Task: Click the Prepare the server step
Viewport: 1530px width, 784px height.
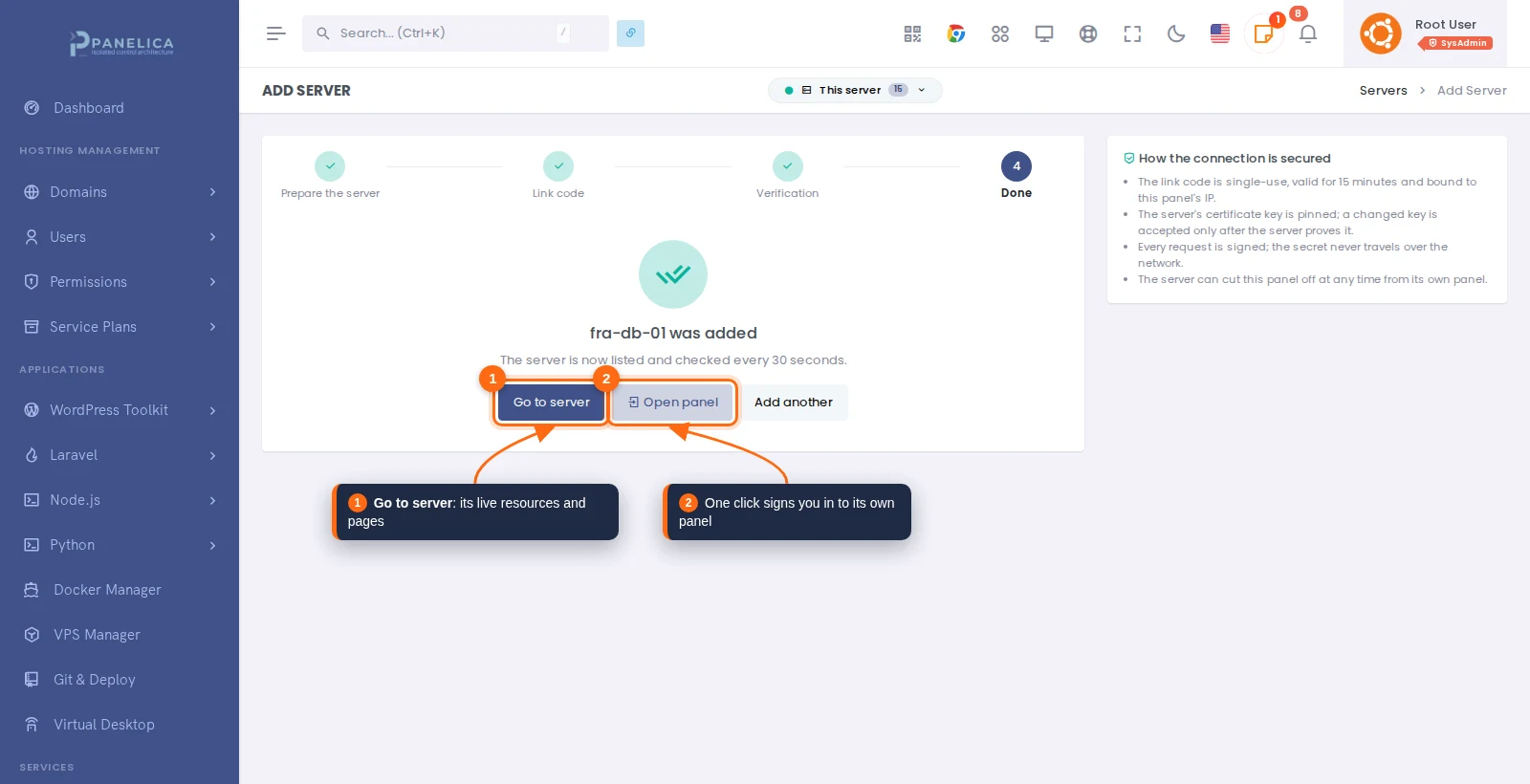Action: pyautogui.click(x=330, y=176)
